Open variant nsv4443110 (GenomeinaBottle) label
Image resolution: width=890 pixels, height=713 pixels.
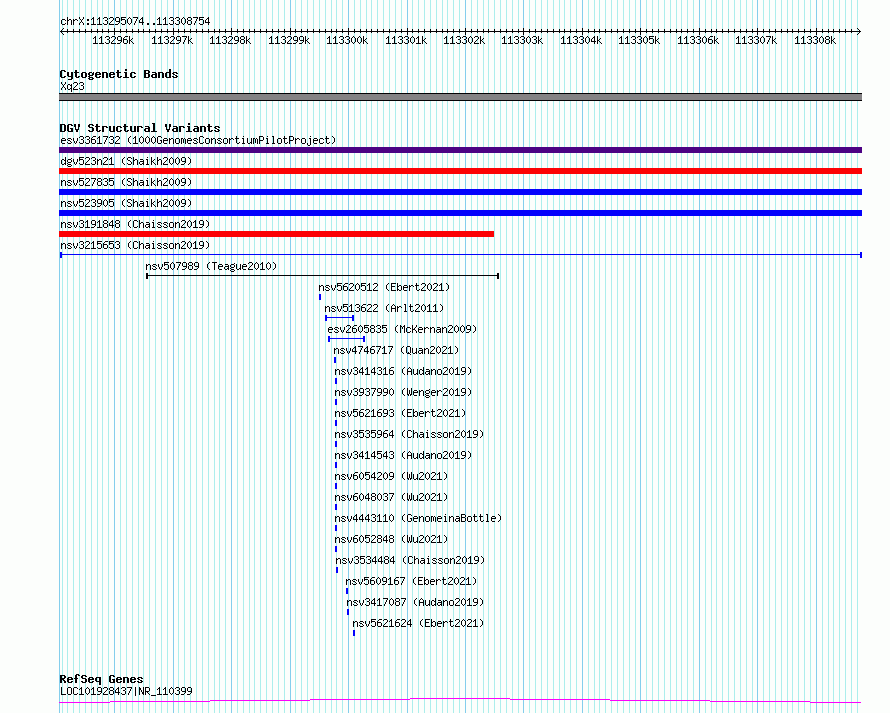point(418,518)
